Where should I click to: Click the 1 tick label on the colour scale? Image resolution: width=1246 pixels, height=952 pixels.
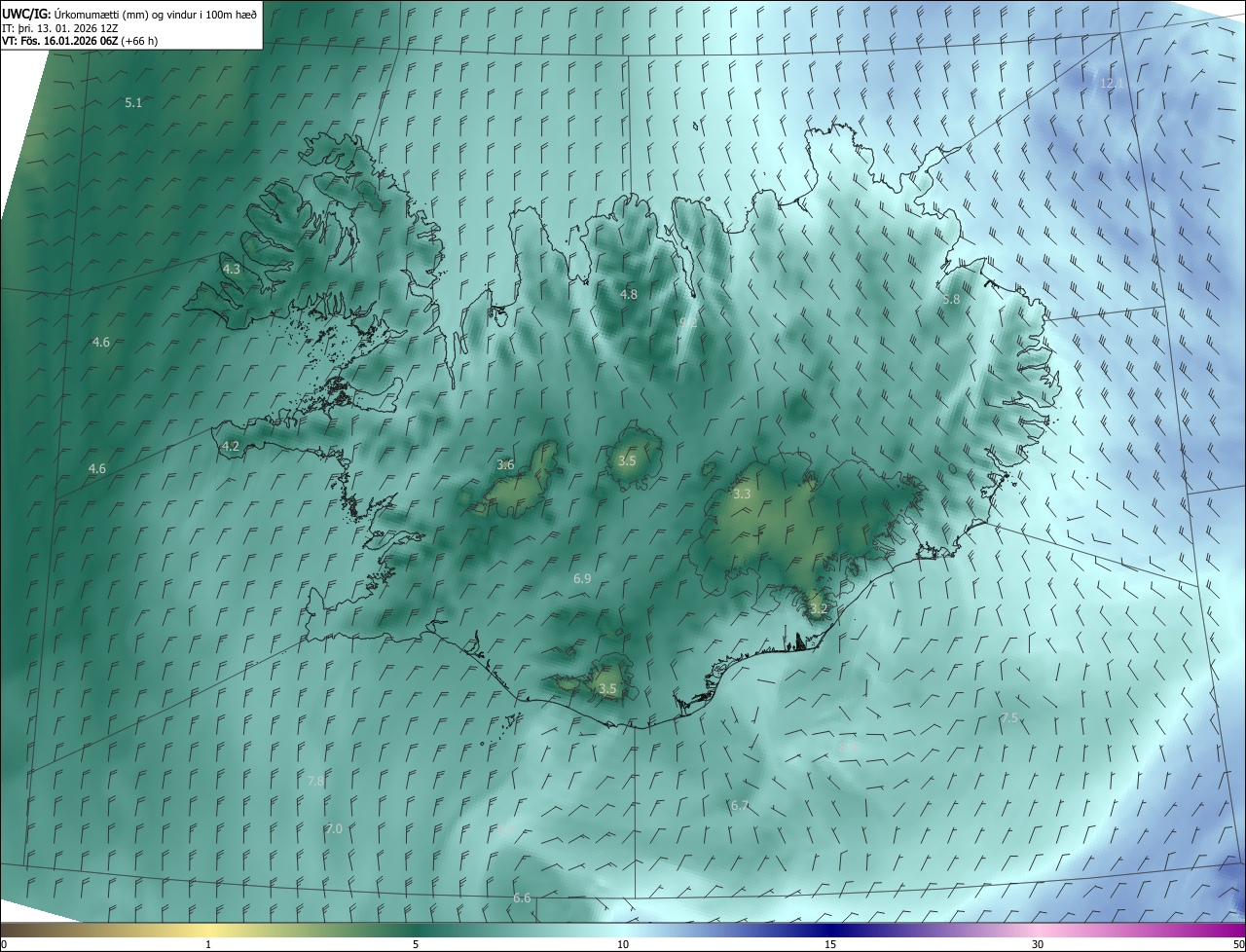click(x=208, y=944)
